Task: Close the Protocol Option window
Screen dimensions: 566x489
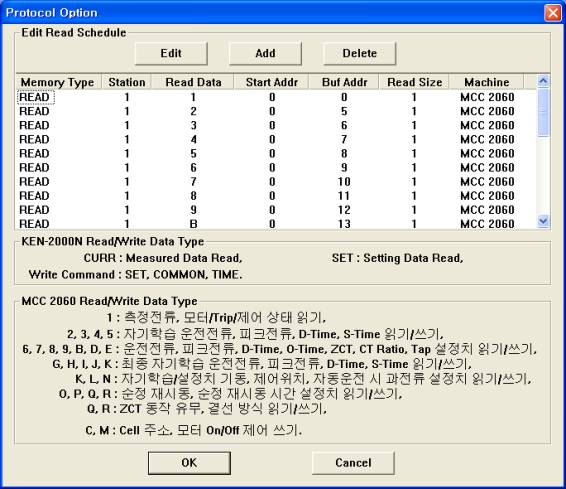Action: 553,13
